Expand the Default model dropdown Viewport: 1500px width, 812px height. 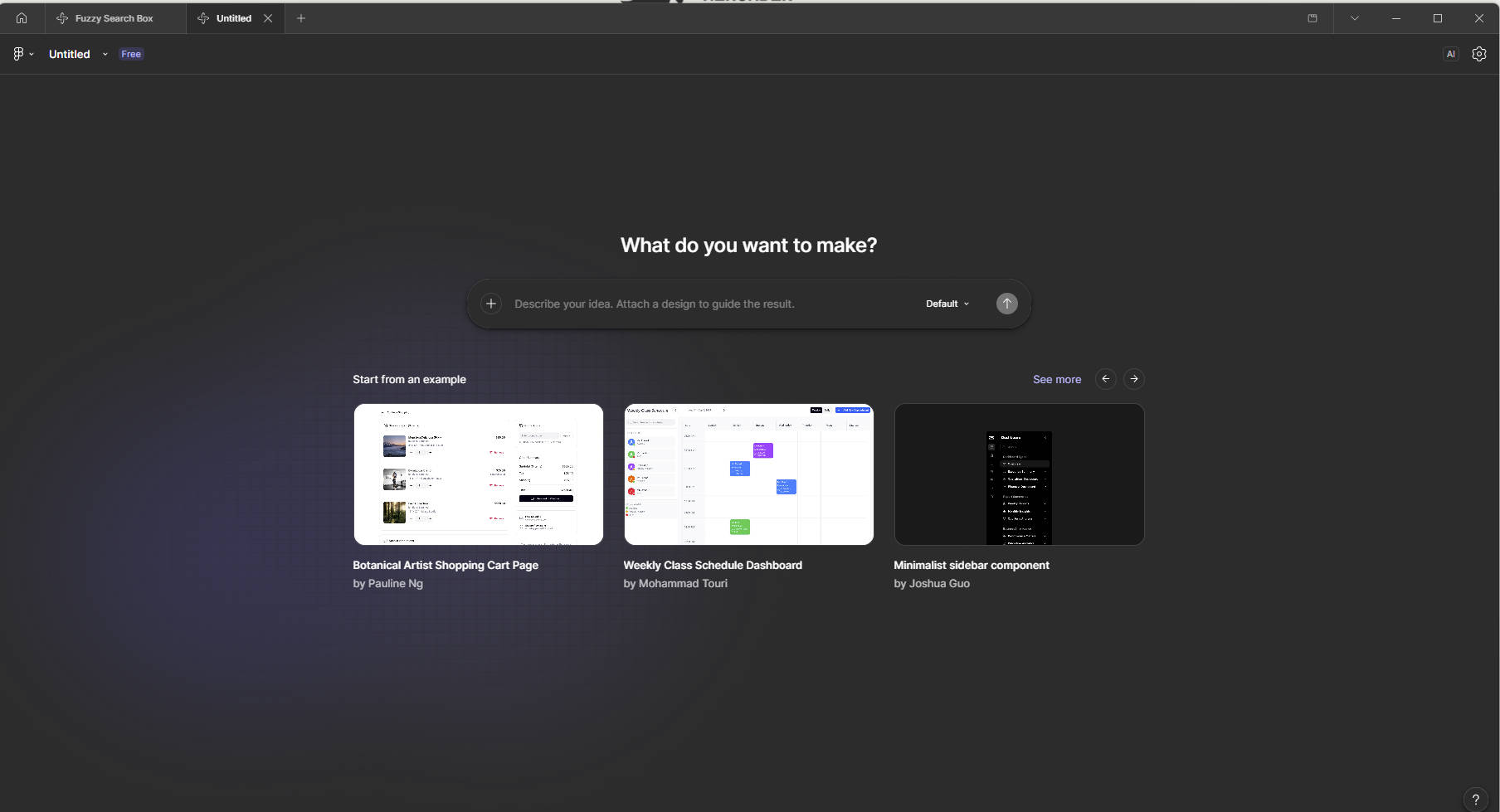point(947,304)
